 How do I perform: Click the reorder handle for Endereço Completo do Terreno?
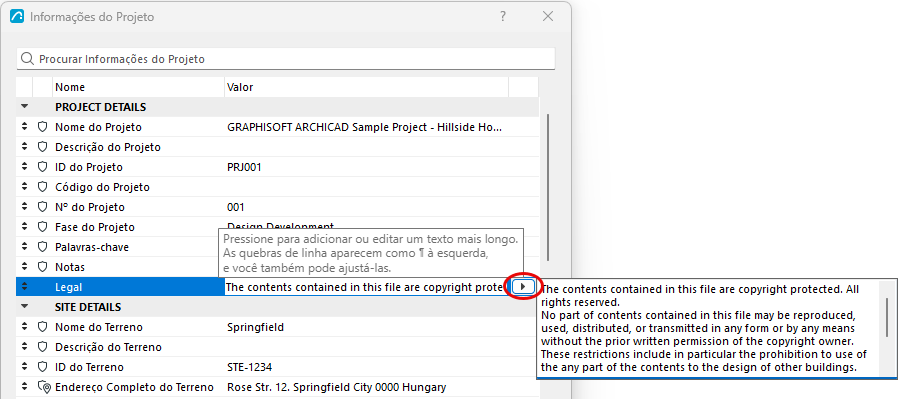(x=24, y=387)
